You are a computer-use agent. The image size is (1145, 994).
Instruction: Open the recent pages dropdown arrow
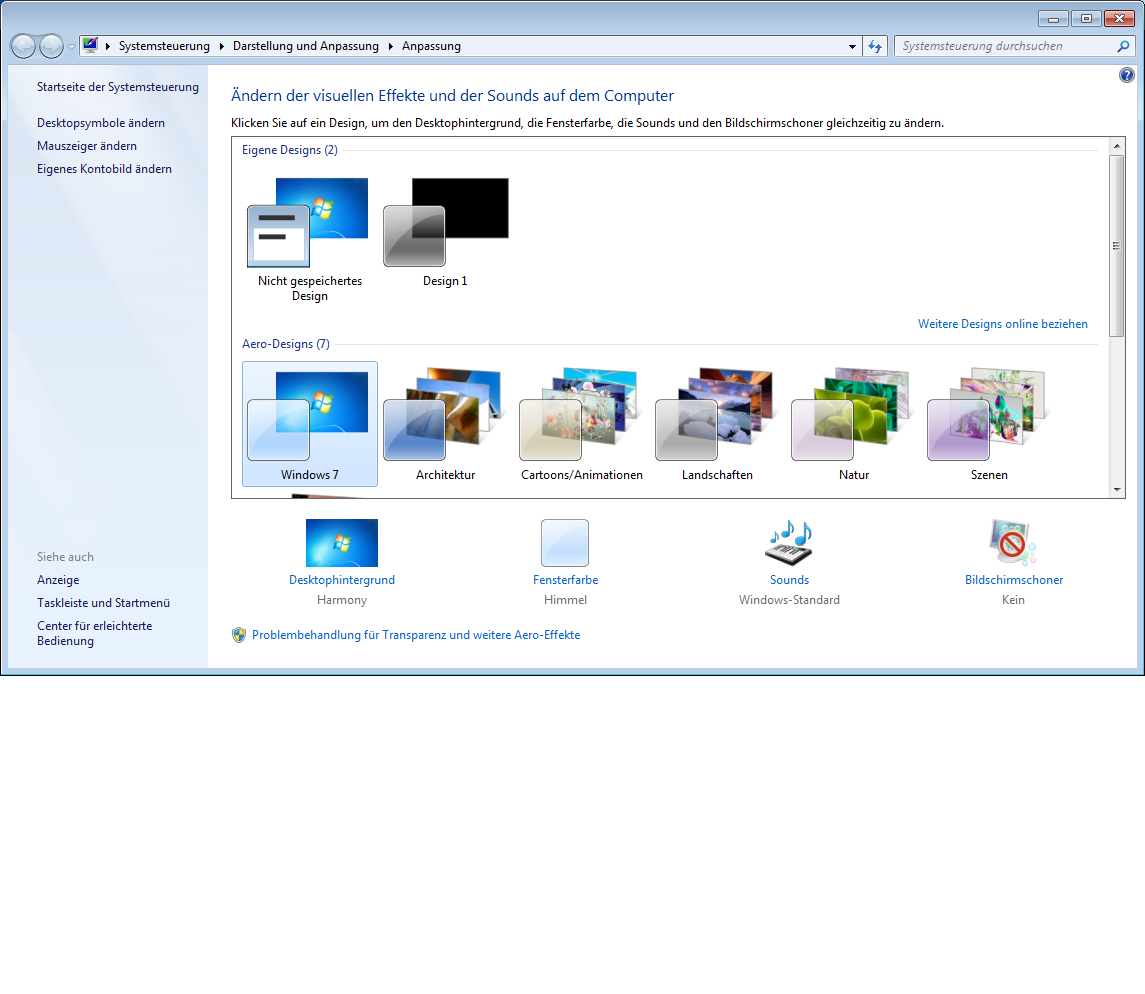(72, 46)
